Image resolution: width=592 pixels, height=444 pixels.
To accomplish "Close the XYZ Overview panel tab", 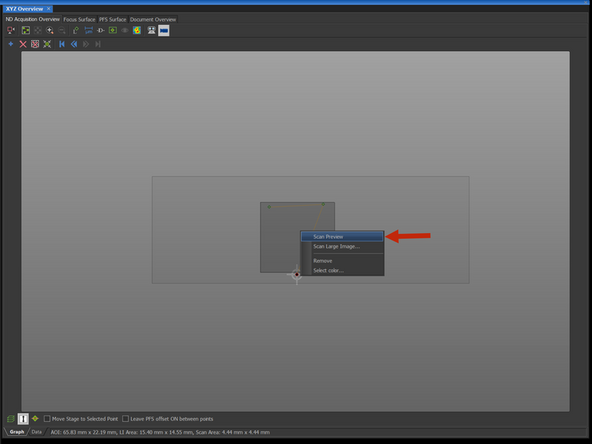I will point(48,9).
